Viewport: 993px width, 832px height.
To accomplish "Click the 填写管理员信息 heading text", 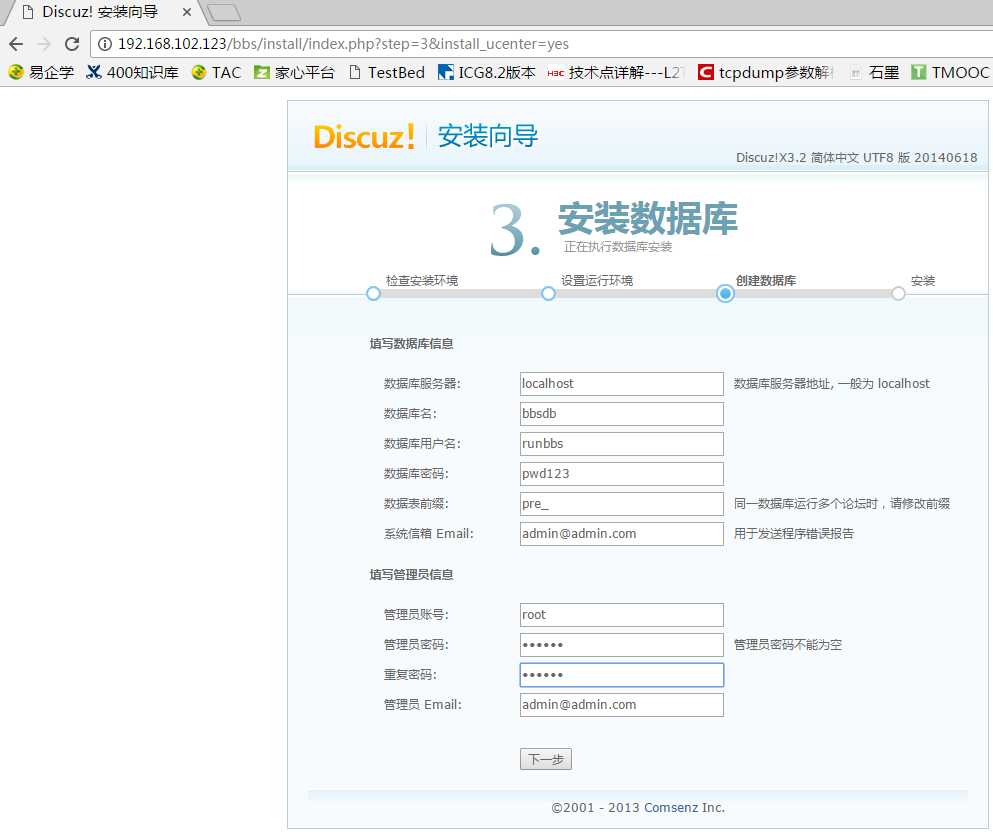I will coord(412,575).
